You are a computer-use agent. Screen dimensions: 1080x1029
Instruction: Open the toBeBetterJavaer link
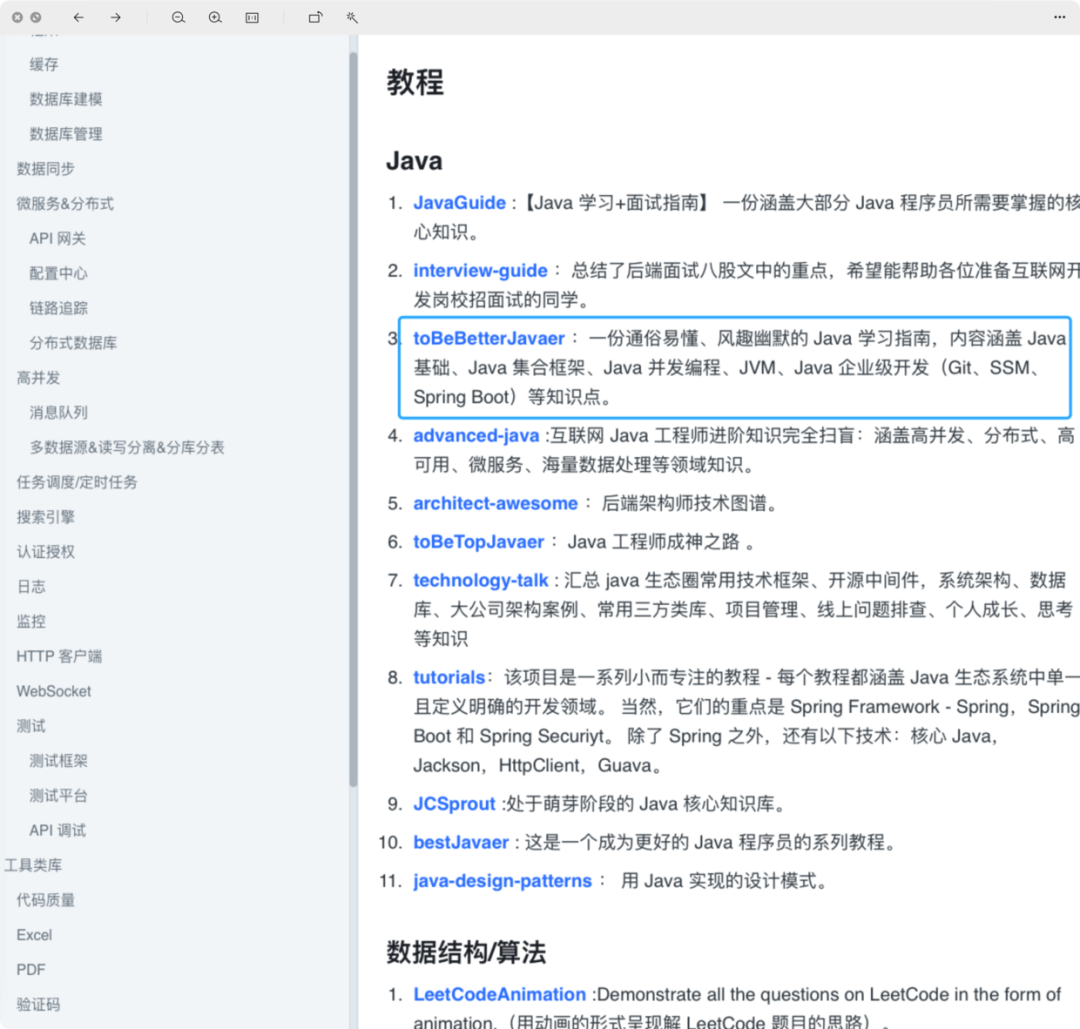488,338
